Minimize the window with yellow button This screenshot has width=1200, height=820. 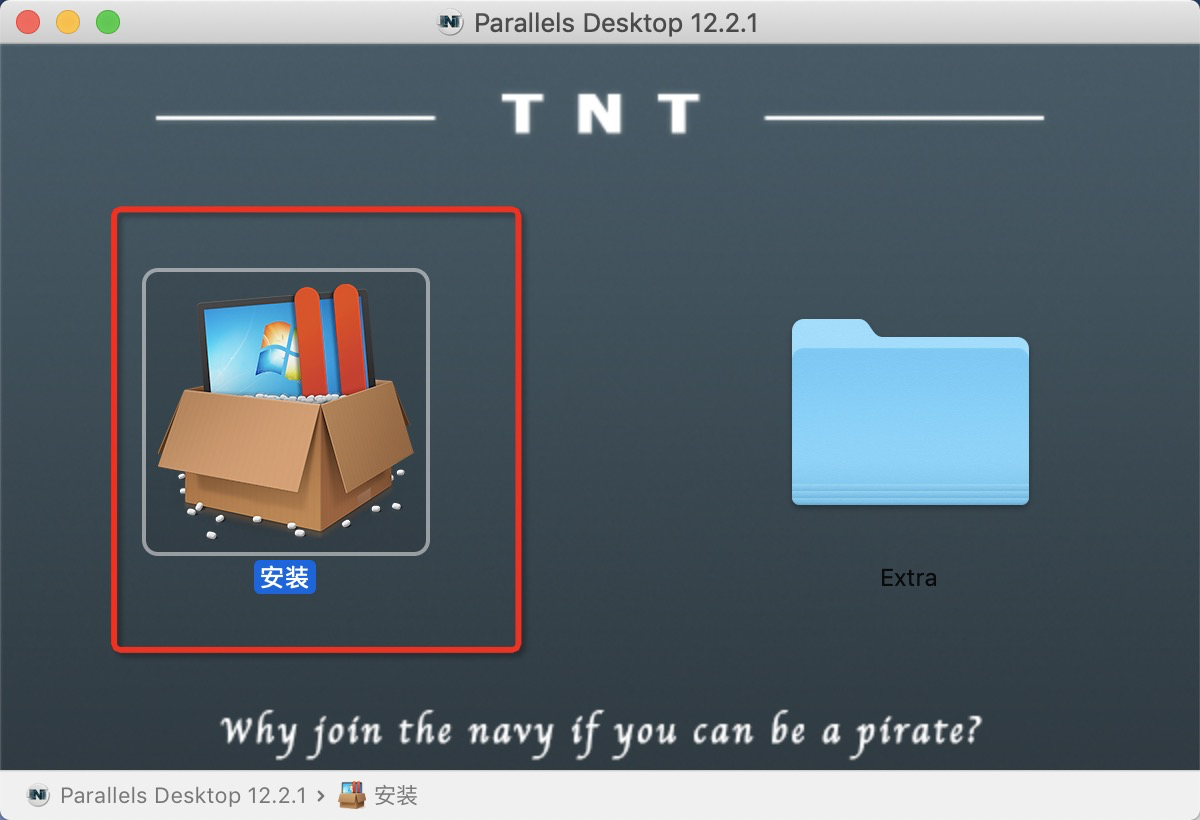pos(68,22)
